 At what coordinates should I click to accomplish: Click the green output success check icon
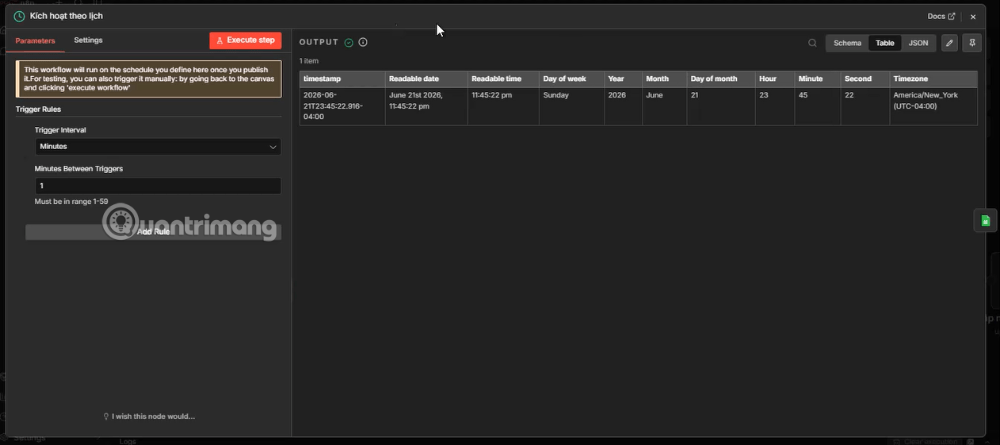[x=349, y=43]
